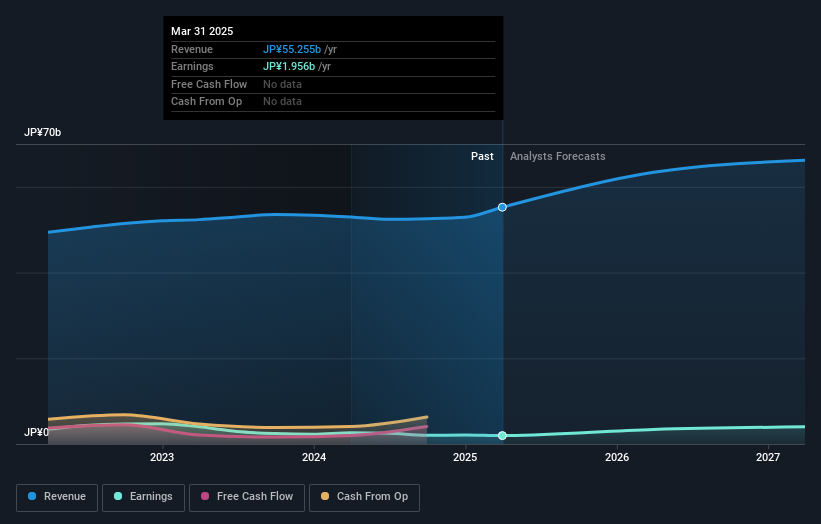The image size is (821, 524).
Task: Click the pink Free Cash Flow legend dot
Action: pyautogui.click(x=205, y=496)
